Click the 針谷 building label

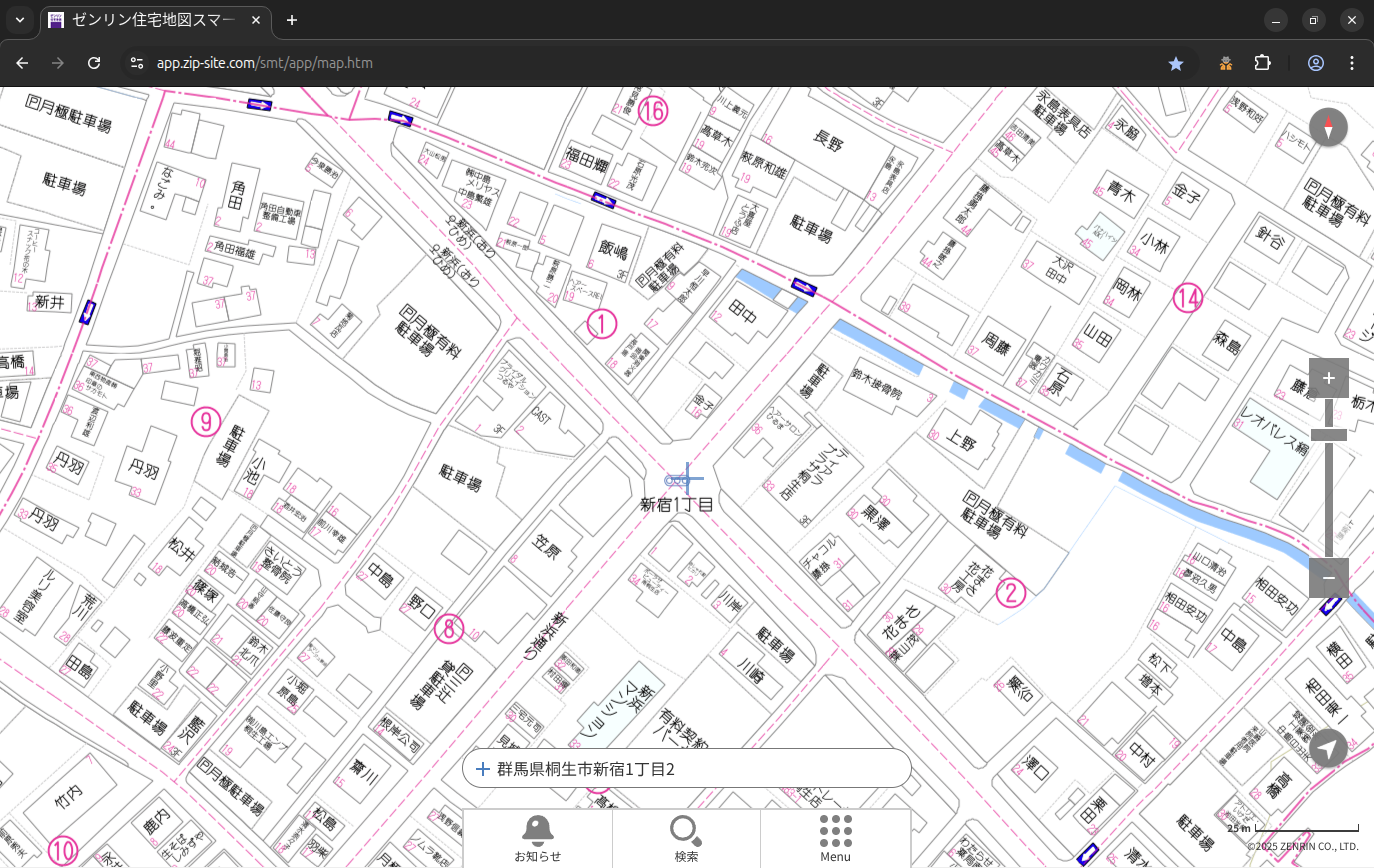click(1270, 237)
